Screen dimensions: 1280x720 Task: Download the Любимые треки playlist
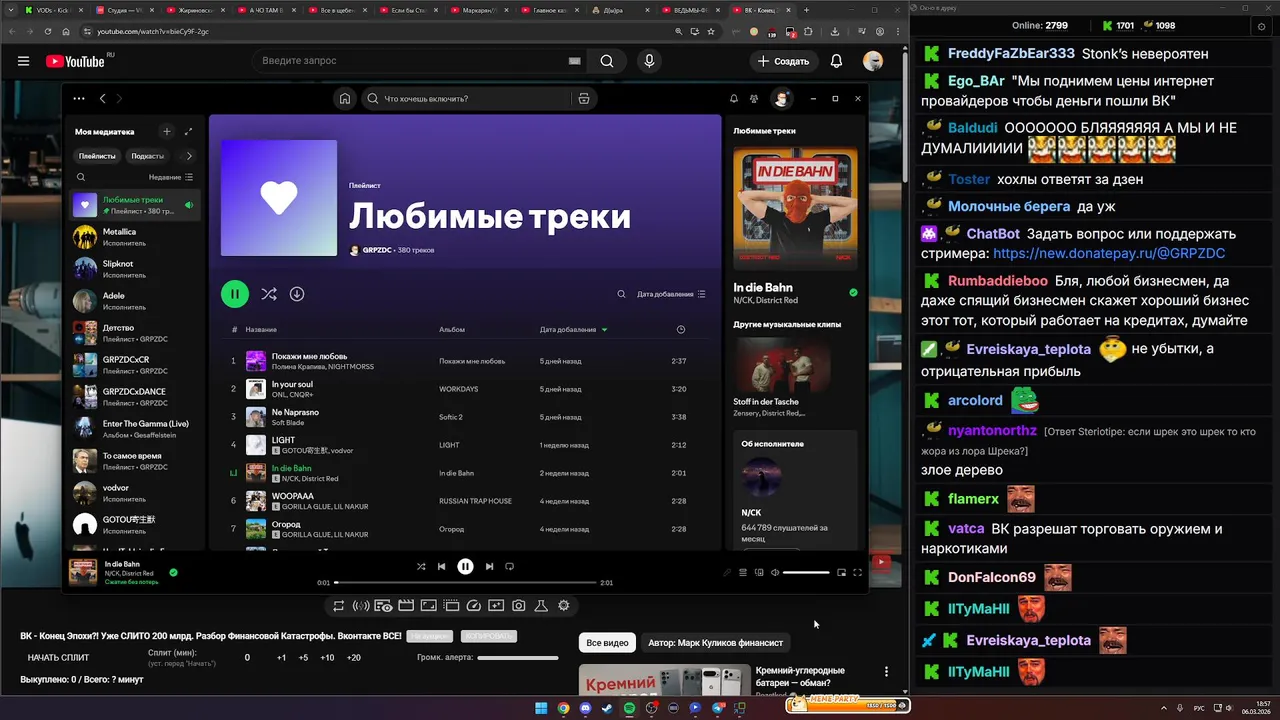297,294
